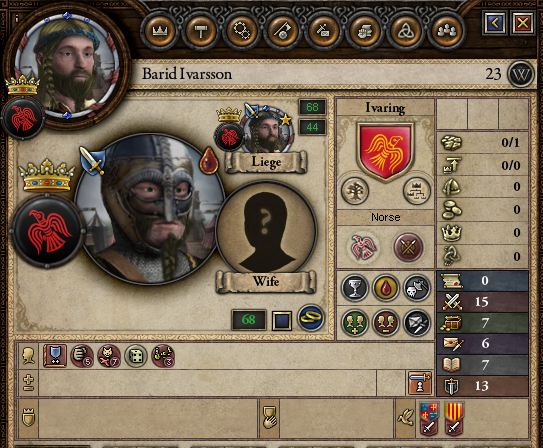
Task: Click the goblet invite icon
Action: click(355, 288)
